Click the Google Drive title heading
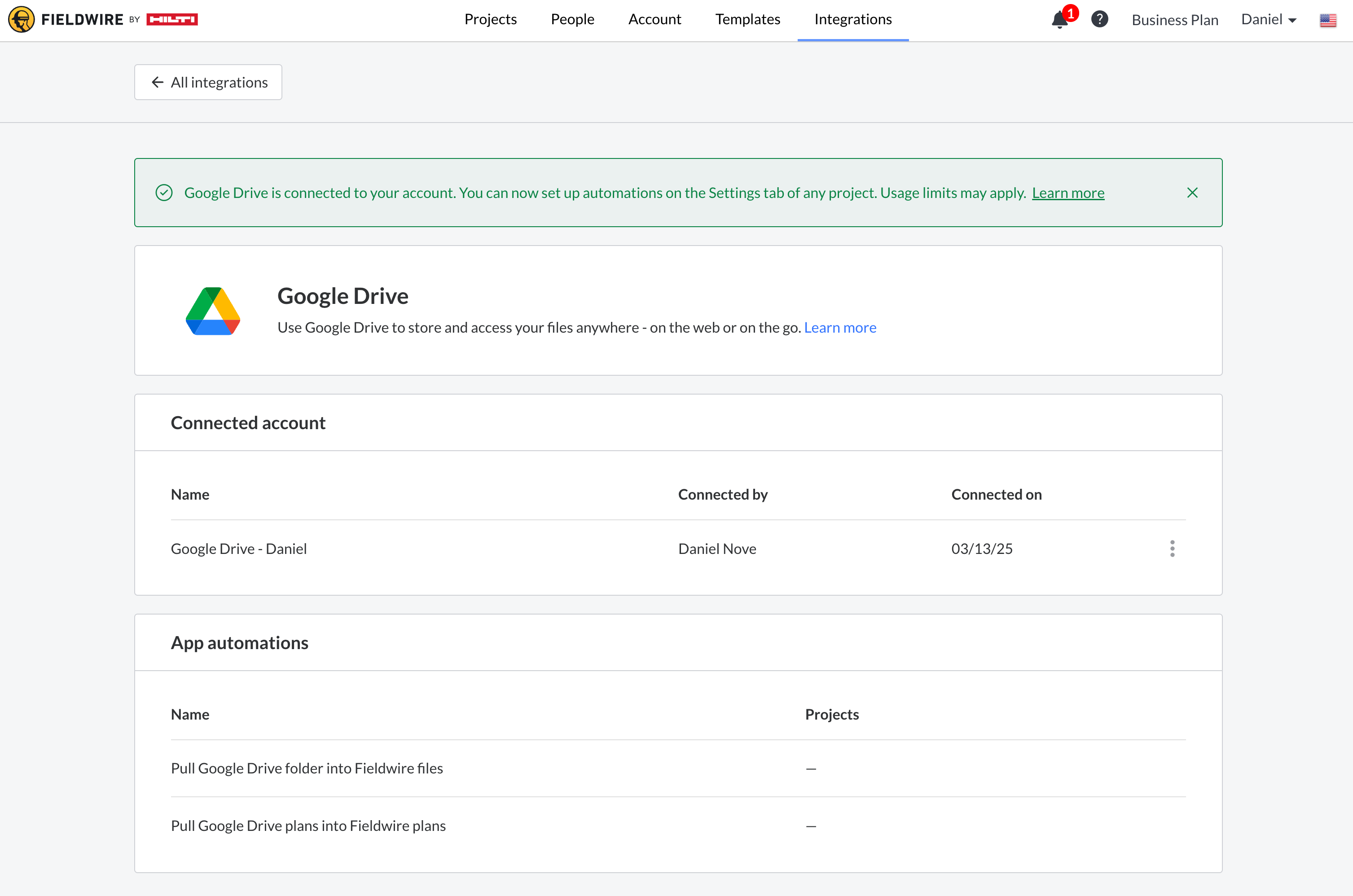Image resolution: width=1353 pixels, height=896 pixels. point(343,296)
